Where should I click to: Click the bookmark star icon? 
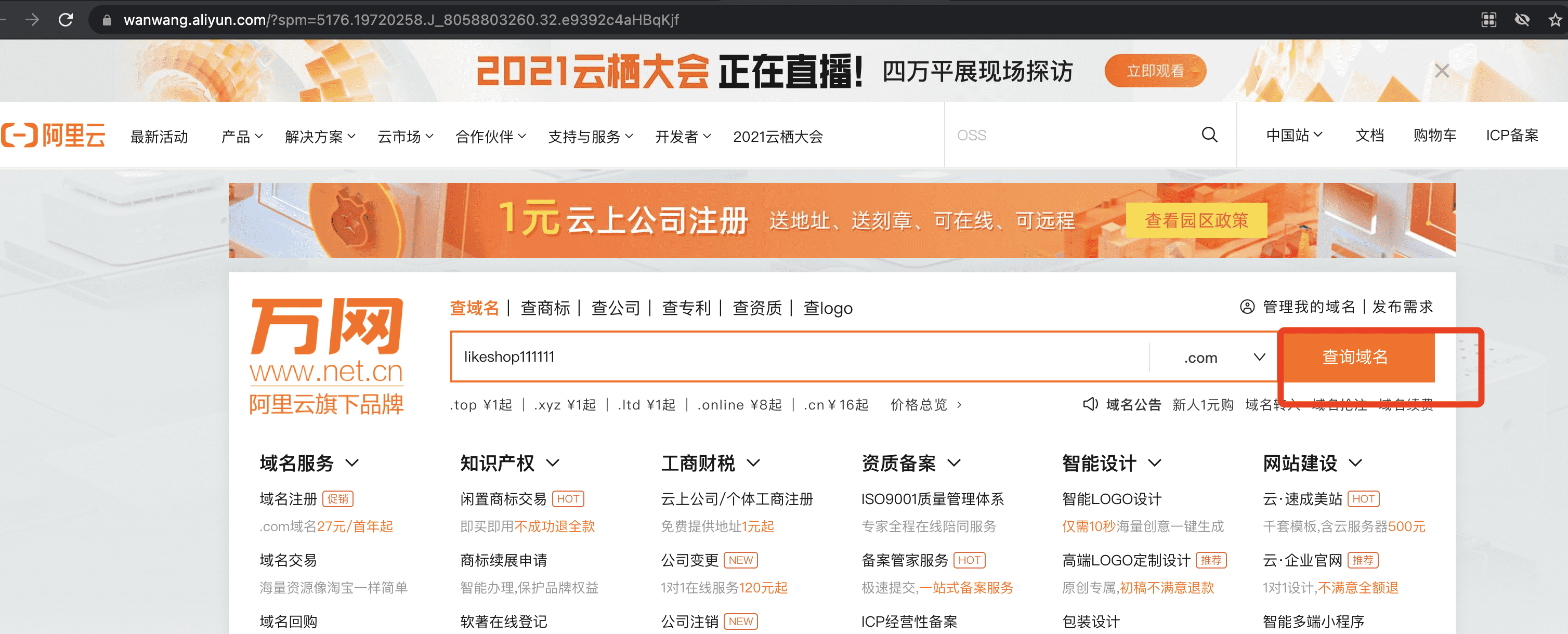click(x=1554, y=20)
